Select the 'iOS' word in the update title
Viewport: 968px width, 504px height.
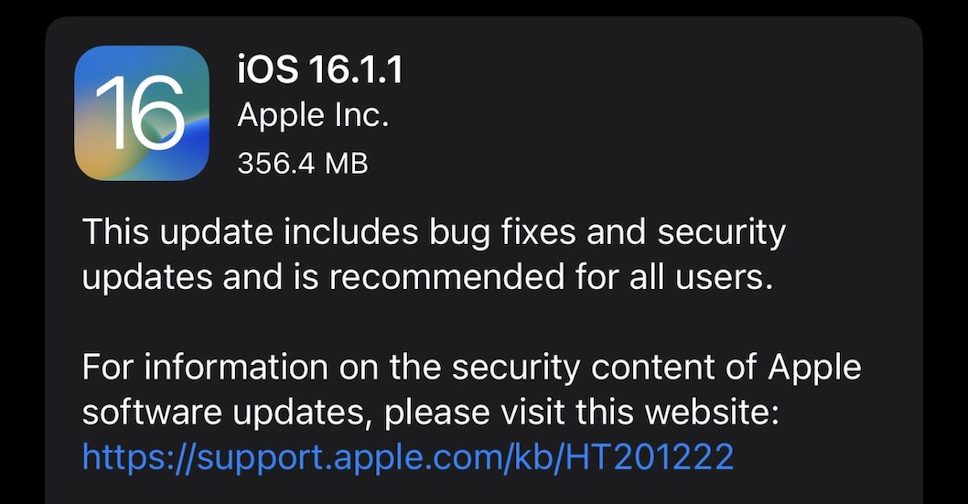(269, 69)
